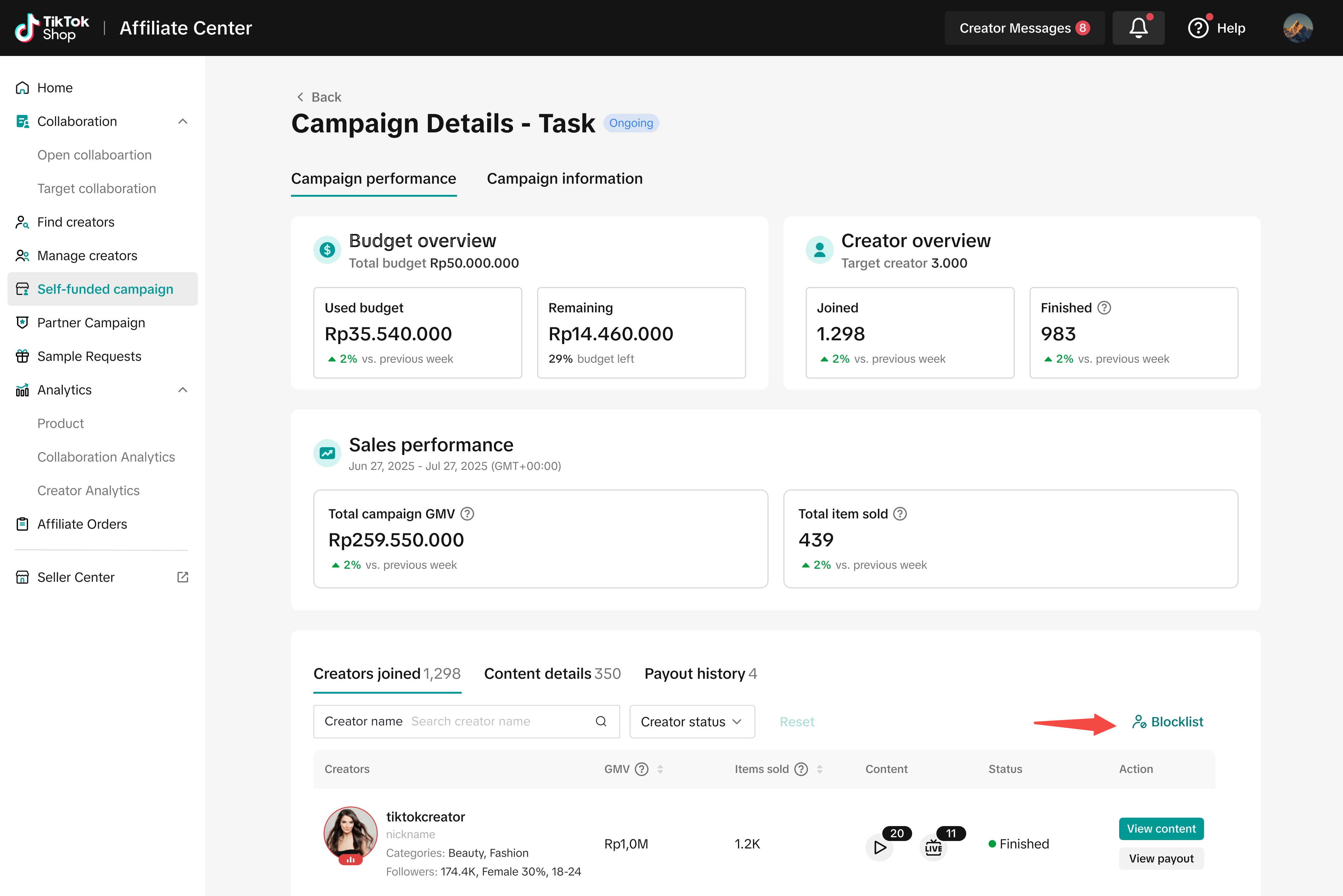The width and height of the screenshot is (1343, 896).
Task: Click the View content button
Action: coord(1161,829)
